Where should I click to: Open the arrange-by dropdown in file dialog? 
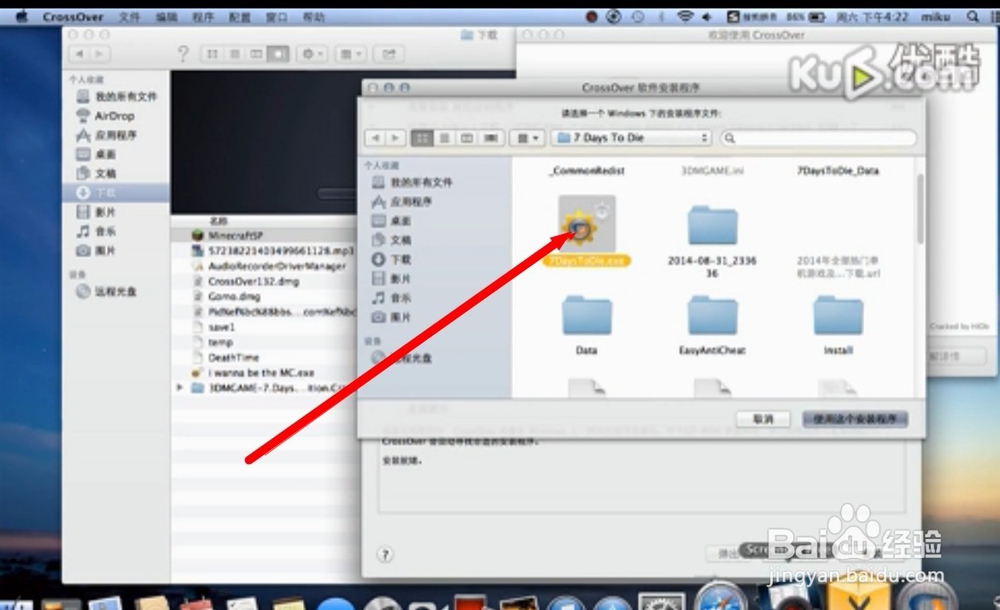point(527,138)
